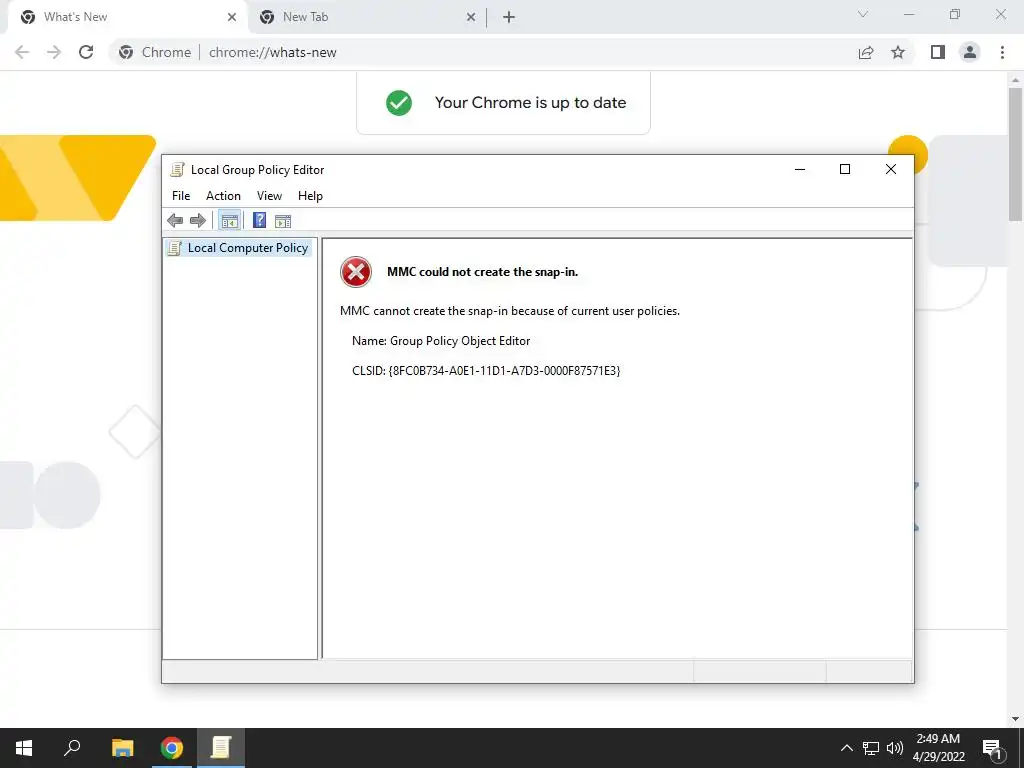
Task: Share this page from Chrome address bar
Action: (866, 52)
